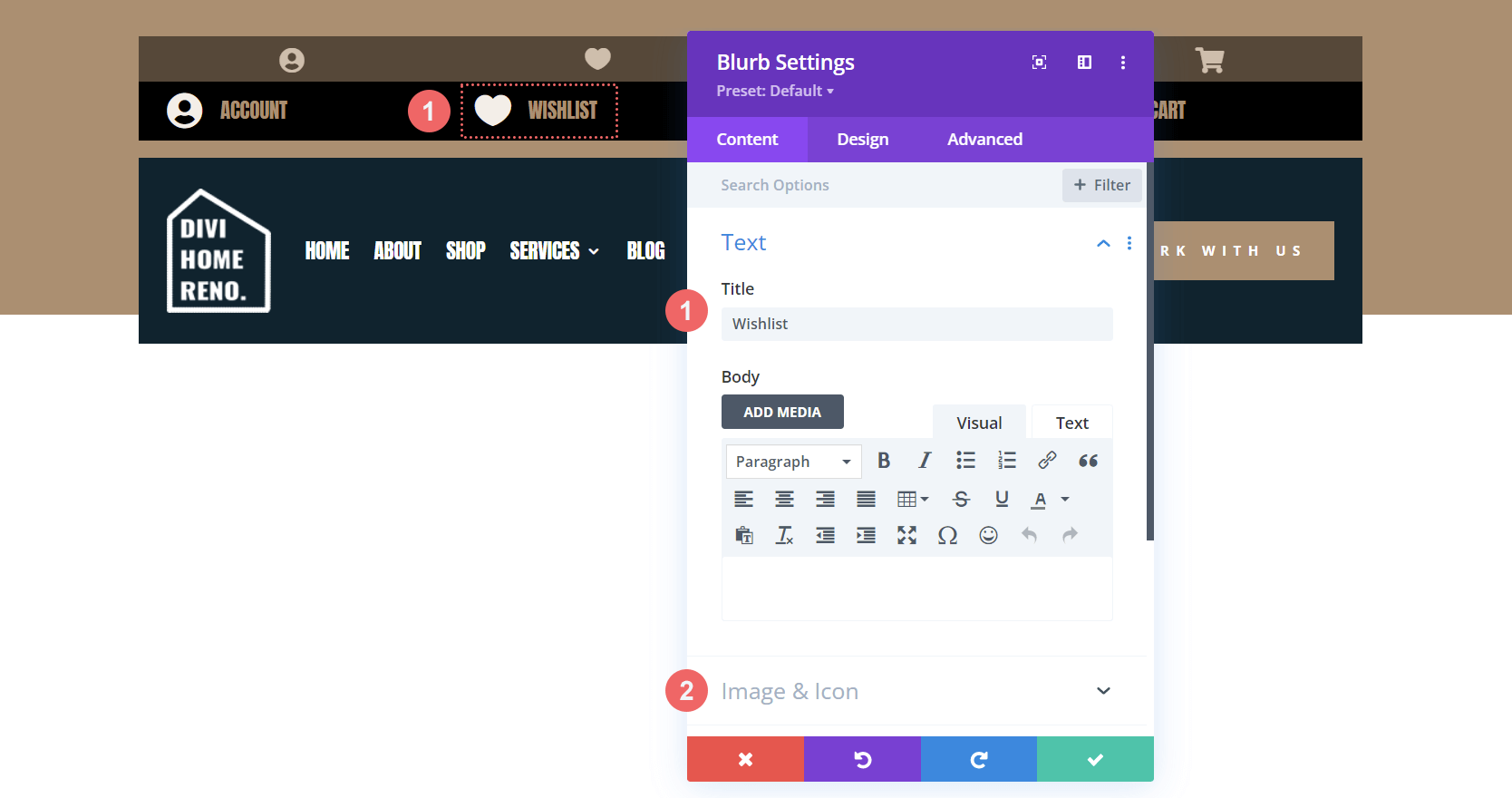Apply blockquote formatting
Image resolution: width=1512 pixels, height=798 pixels.
[x=1088, y=461]
